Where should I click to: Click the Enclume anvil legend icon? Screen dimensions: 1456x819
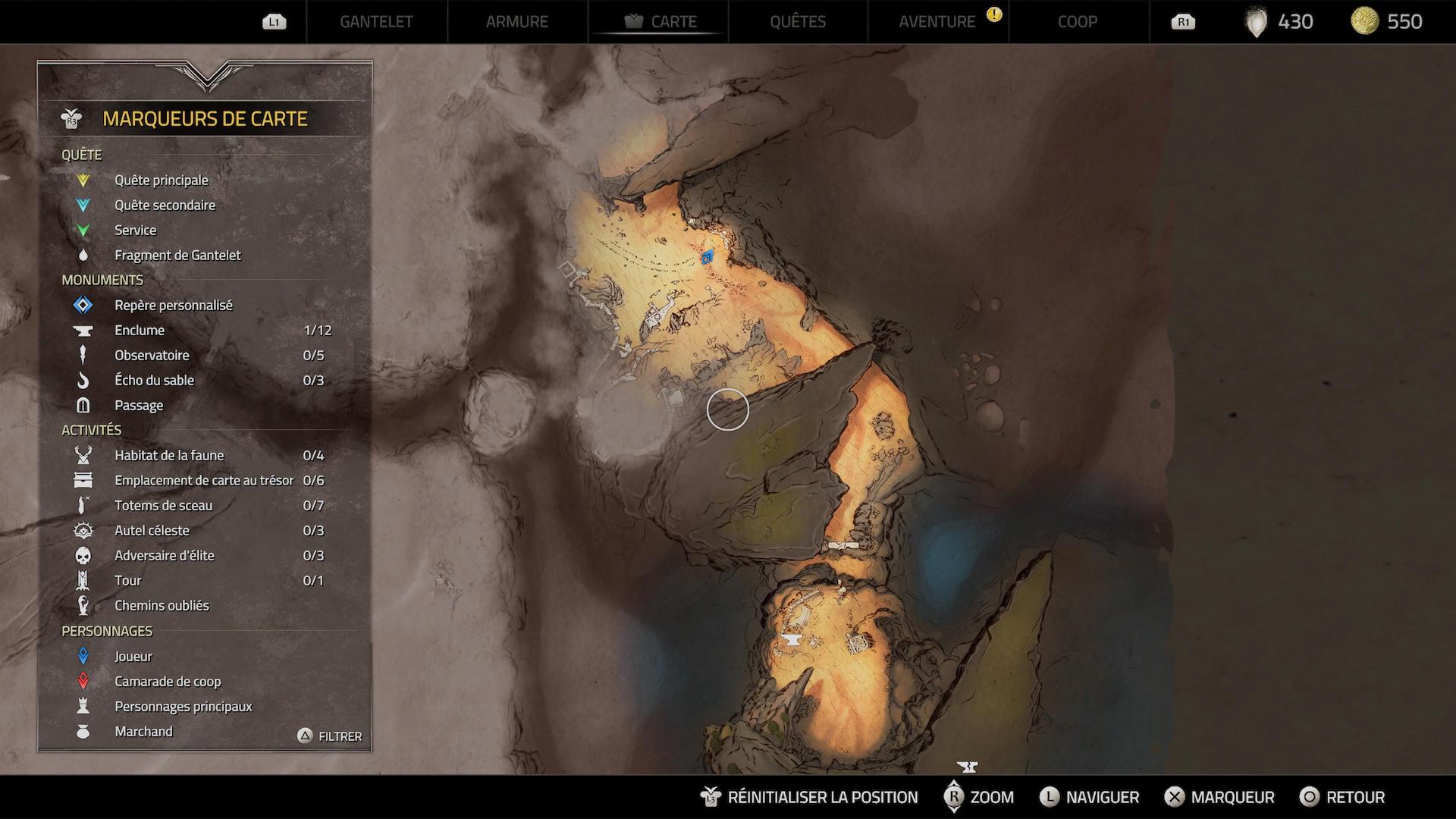(83, 331)
